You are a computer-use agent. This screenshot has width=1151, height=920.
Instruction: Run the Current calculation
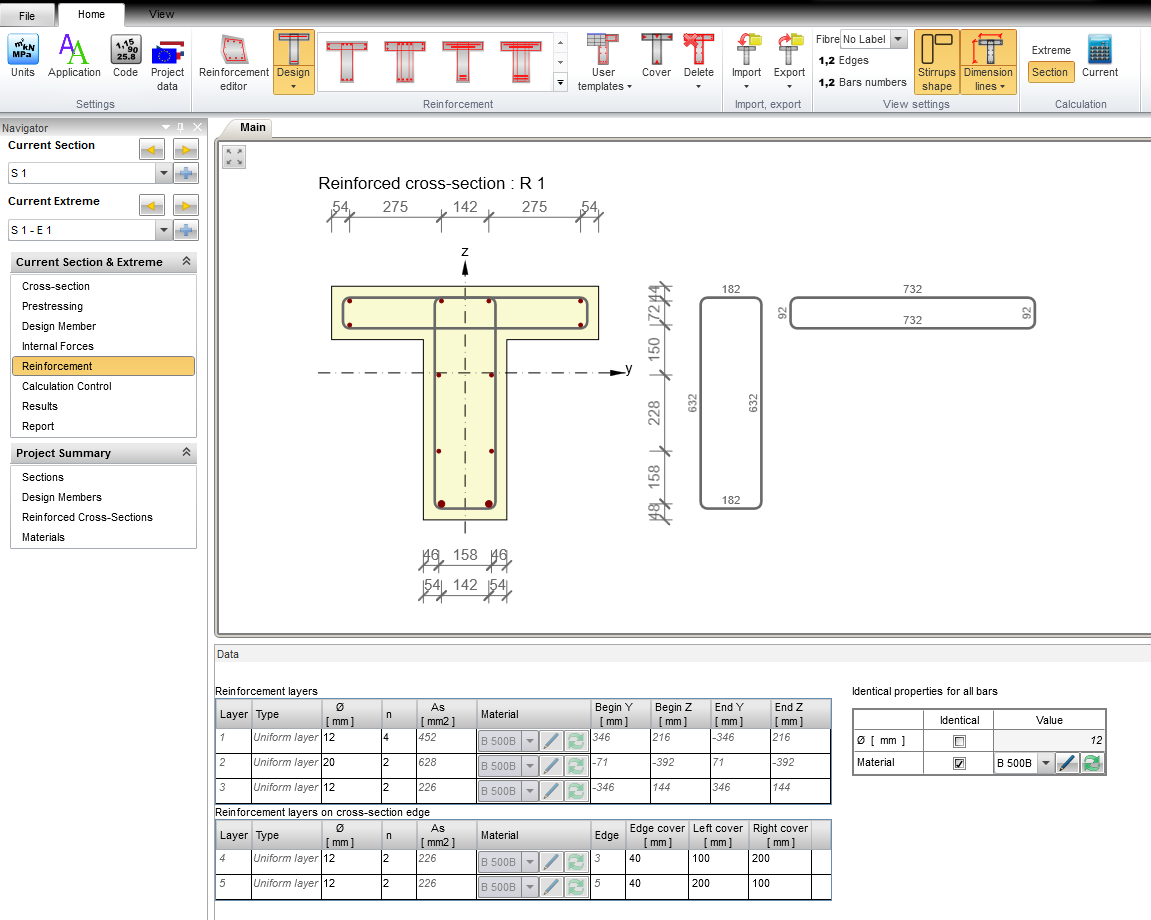point(1099,56)
